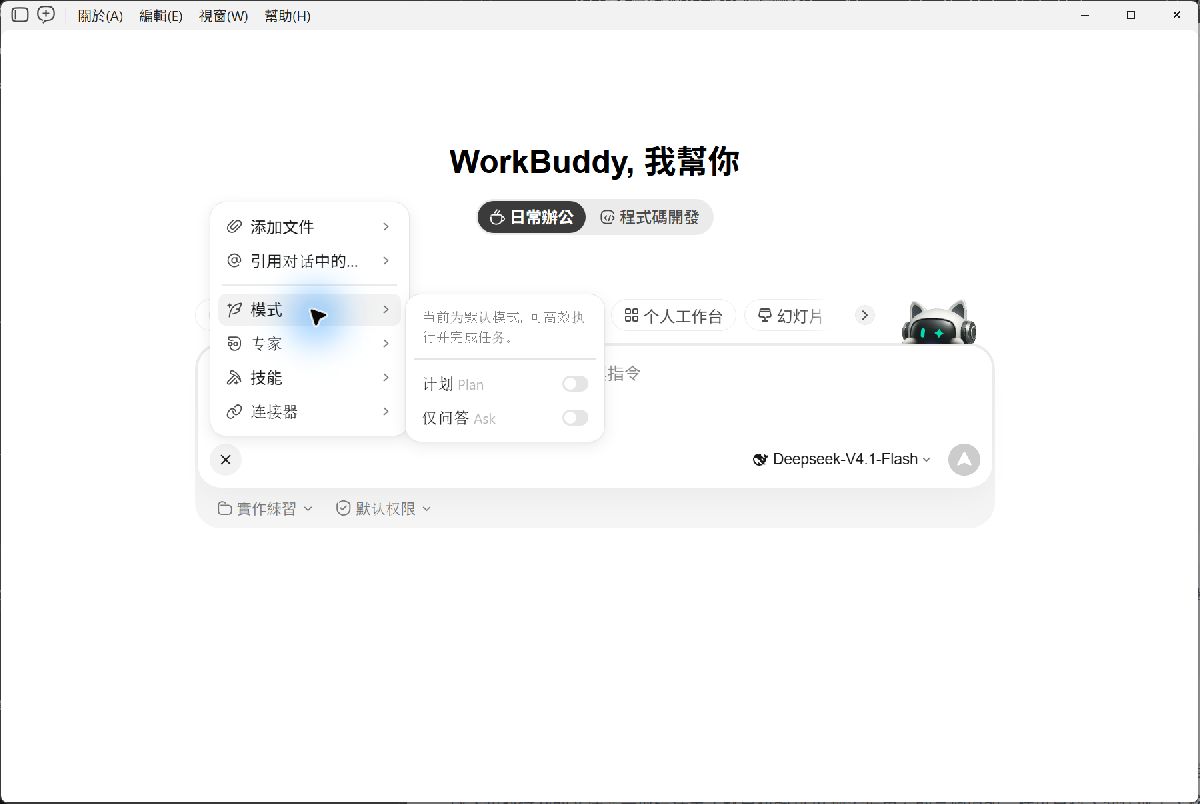Switch to 程式碼開發 mode
This screenshot has height=804, width=1200.
click(649, 217)
